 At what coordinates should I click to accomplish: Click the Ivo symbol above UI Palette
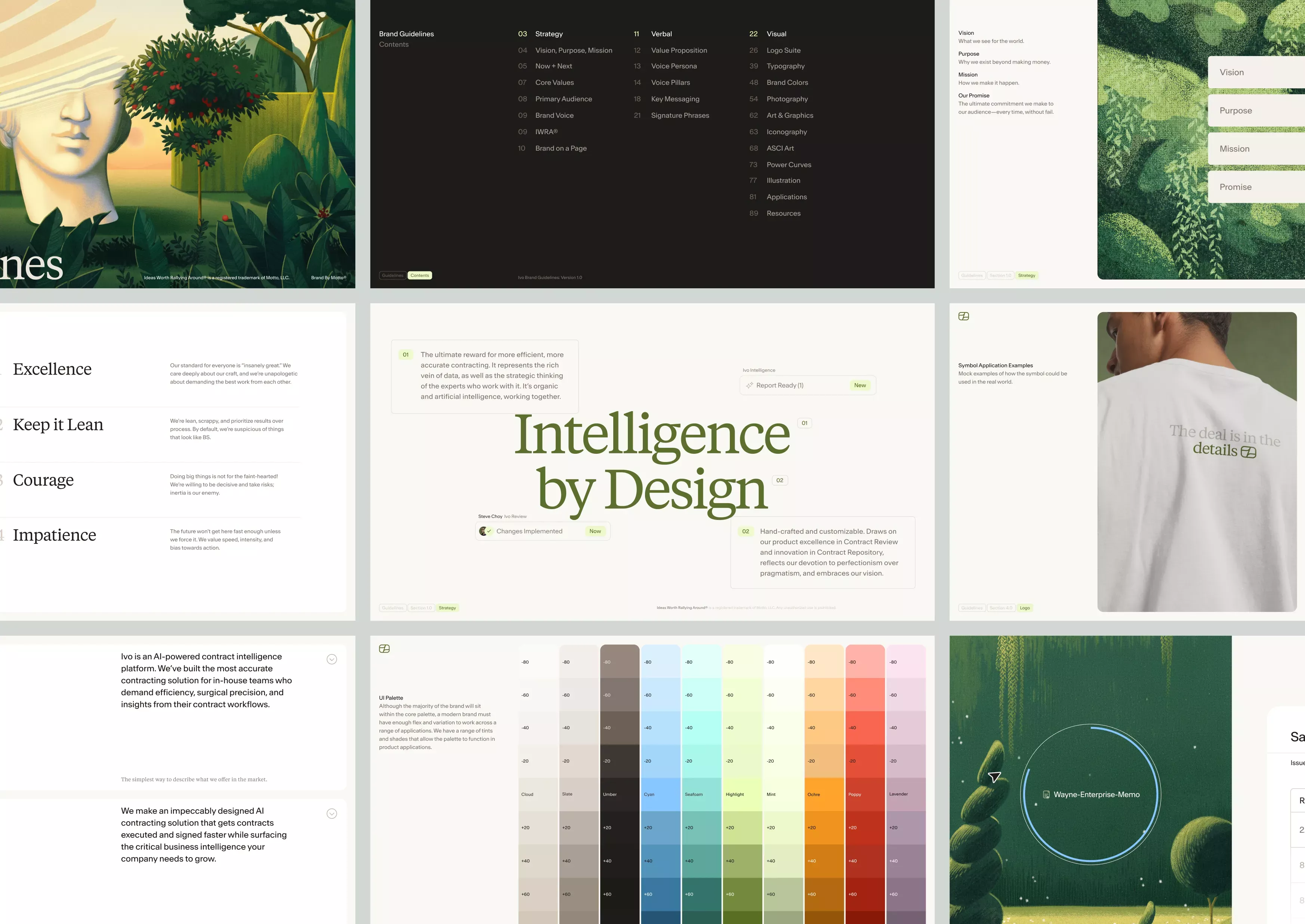click(x=384, y=649)
